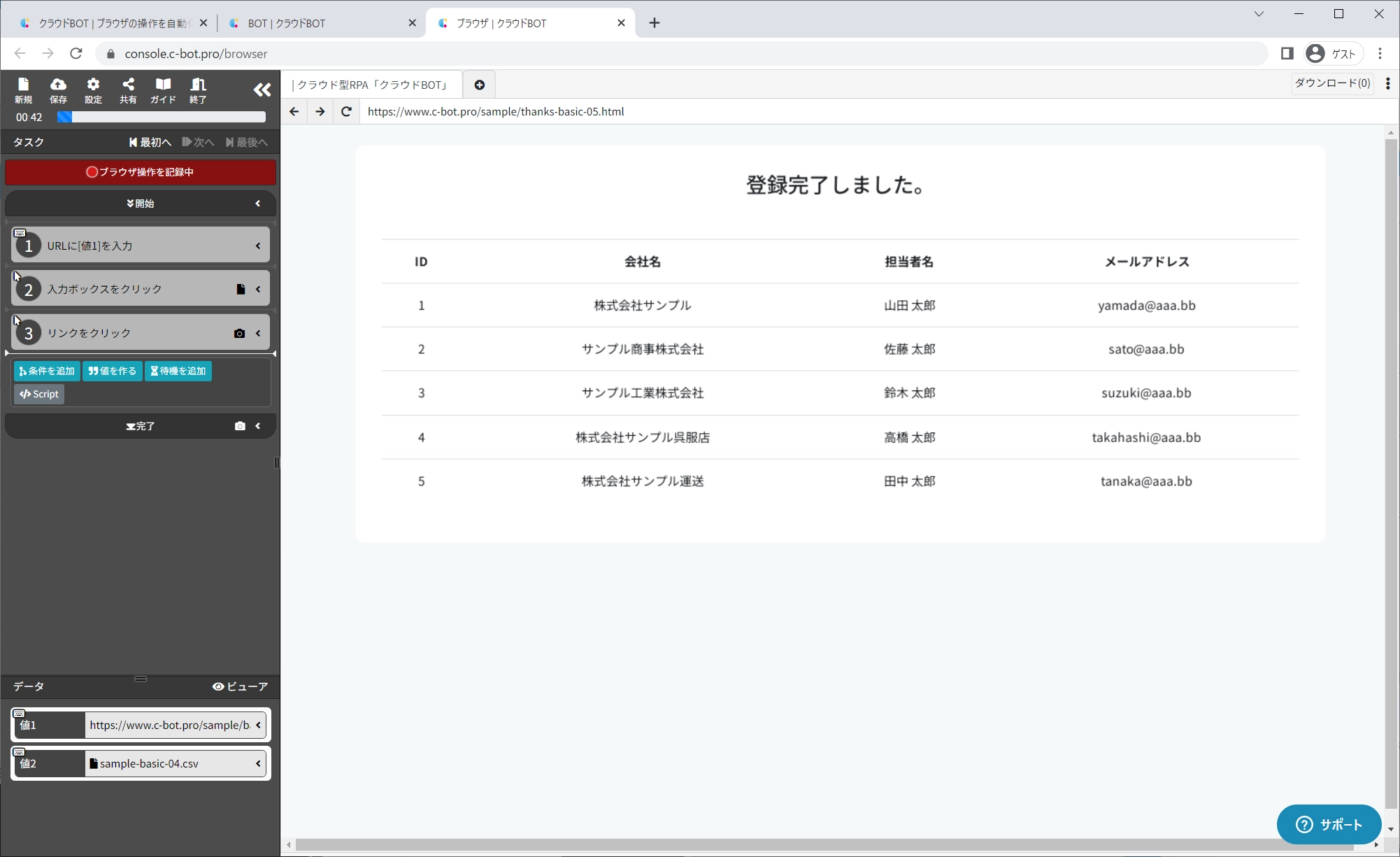Expand 値2 sample-basic-04.csv chevron
1400x857 pixels.
(x=258, y=763)
